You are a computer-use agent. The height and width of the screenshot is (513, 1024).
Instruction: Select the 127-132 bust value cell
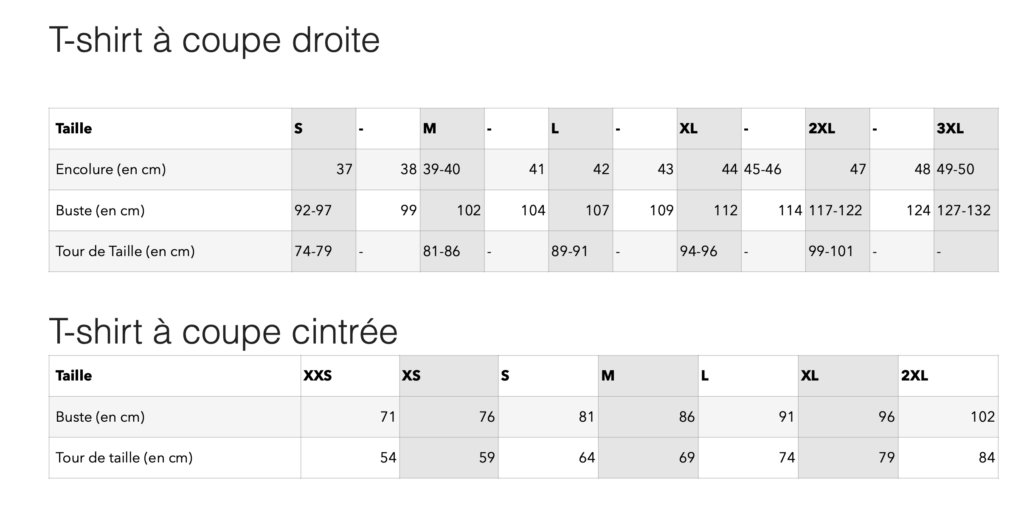(x=966, y=210)
